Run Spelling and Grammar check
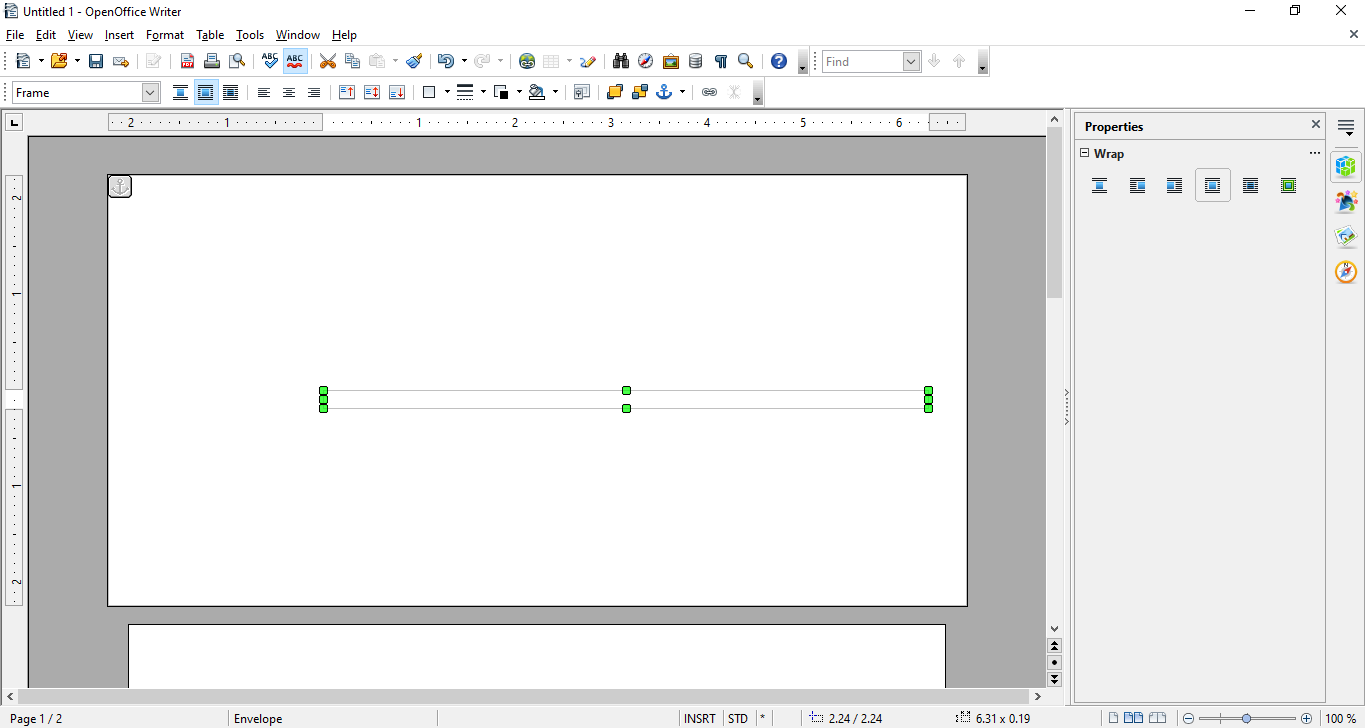The image size is (1365, 728). (270, 61)
